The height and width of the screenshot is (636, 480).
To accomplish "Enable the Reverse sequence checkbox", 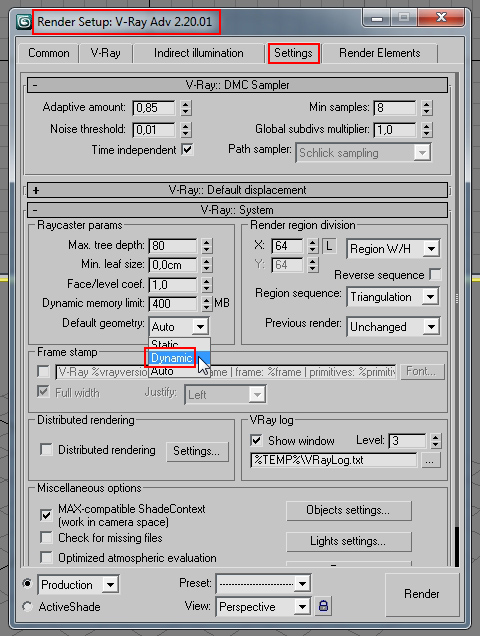I will tap(435, 275).
